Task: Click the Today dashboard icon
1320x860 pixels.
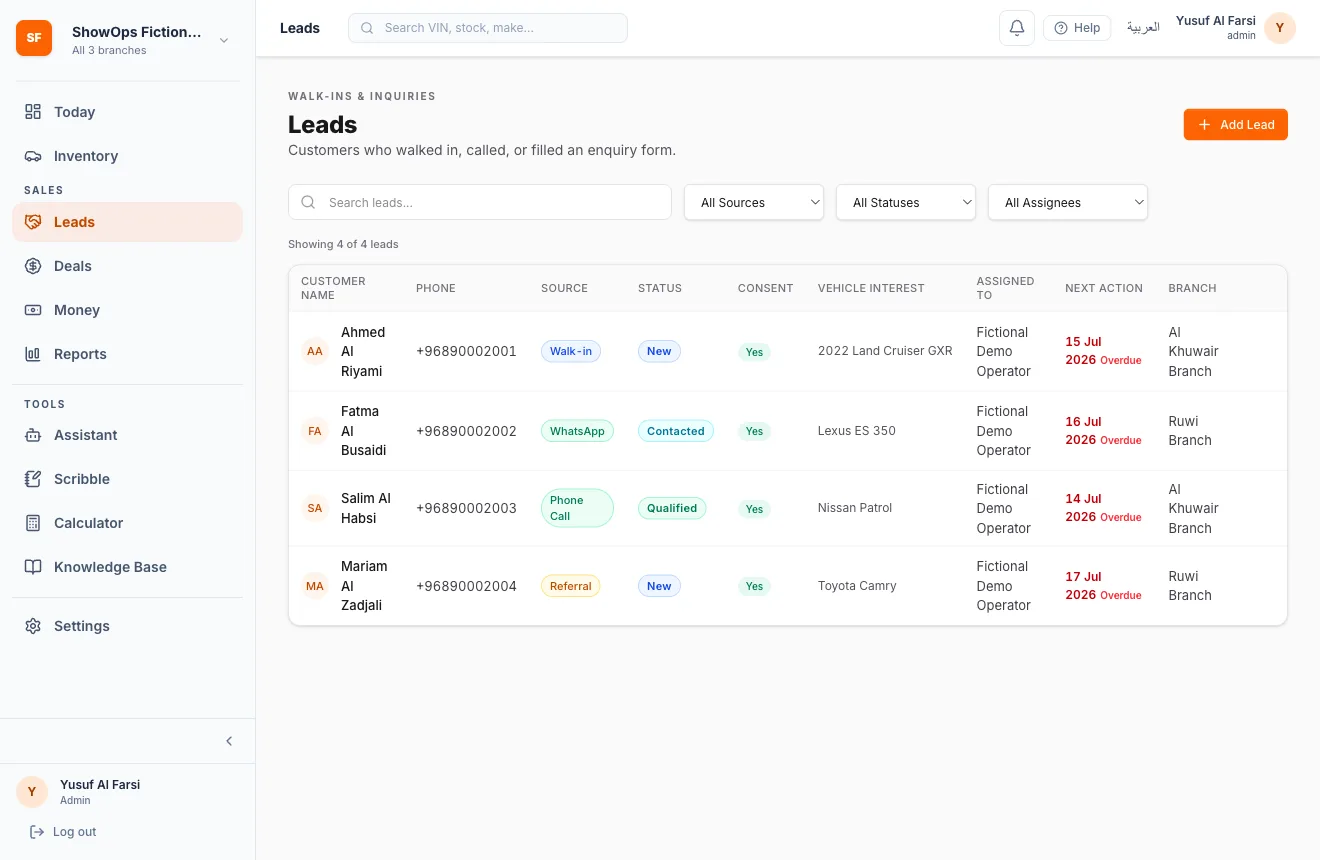Action: pyautogui.click(x=33, y=112)
